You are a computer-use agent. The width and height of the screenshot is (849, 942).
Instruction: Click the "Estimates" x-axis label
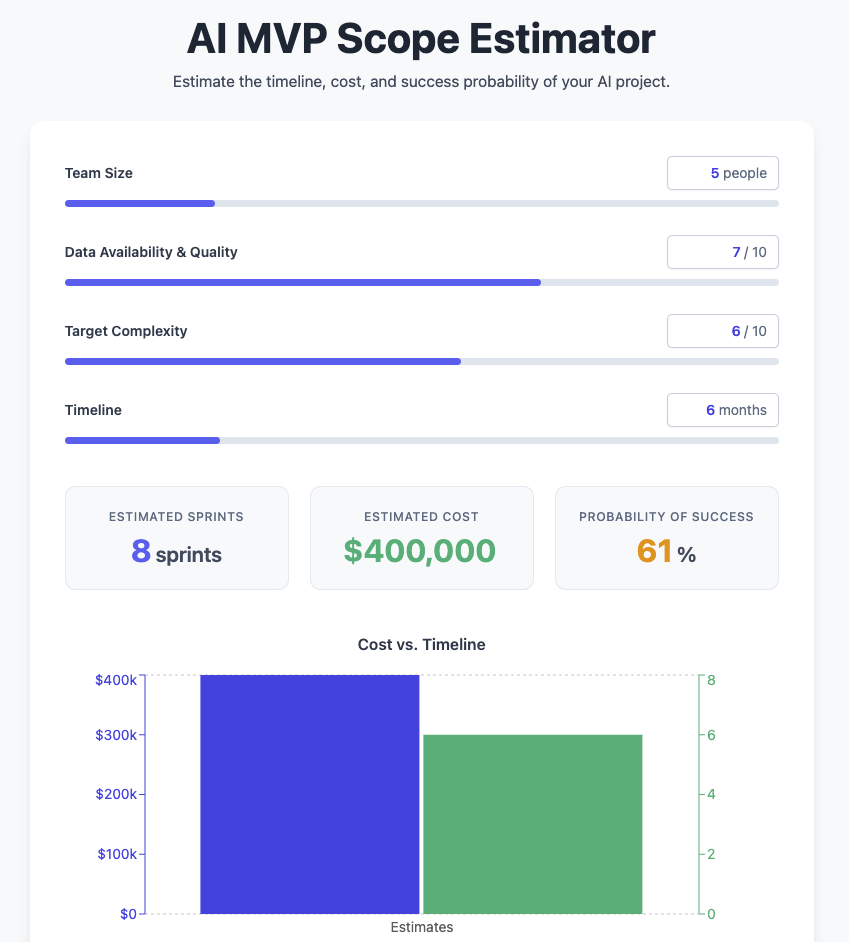pyautogui.click(x=421, y=927)
